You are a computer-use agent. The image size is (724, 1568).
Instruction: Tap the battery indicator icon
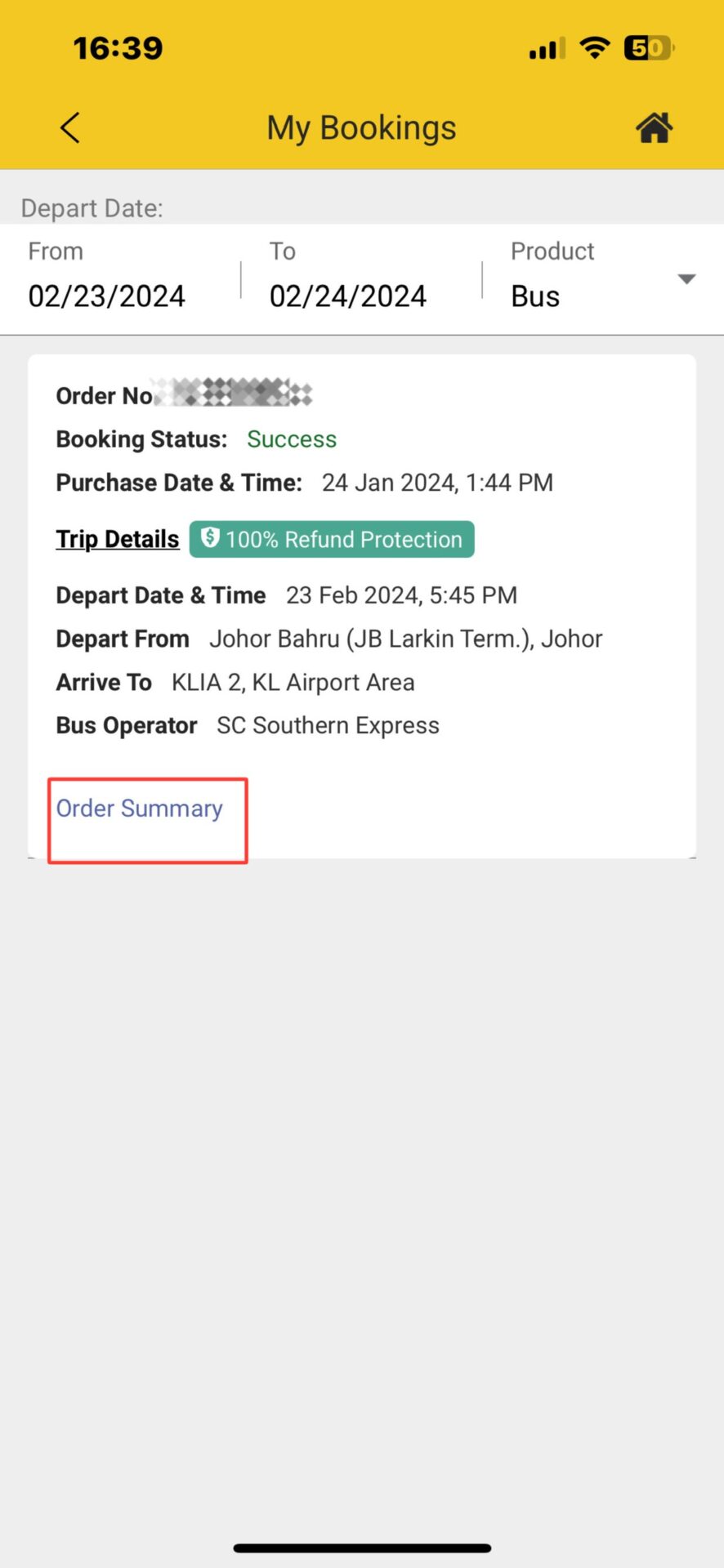click(x=648, y=48)
